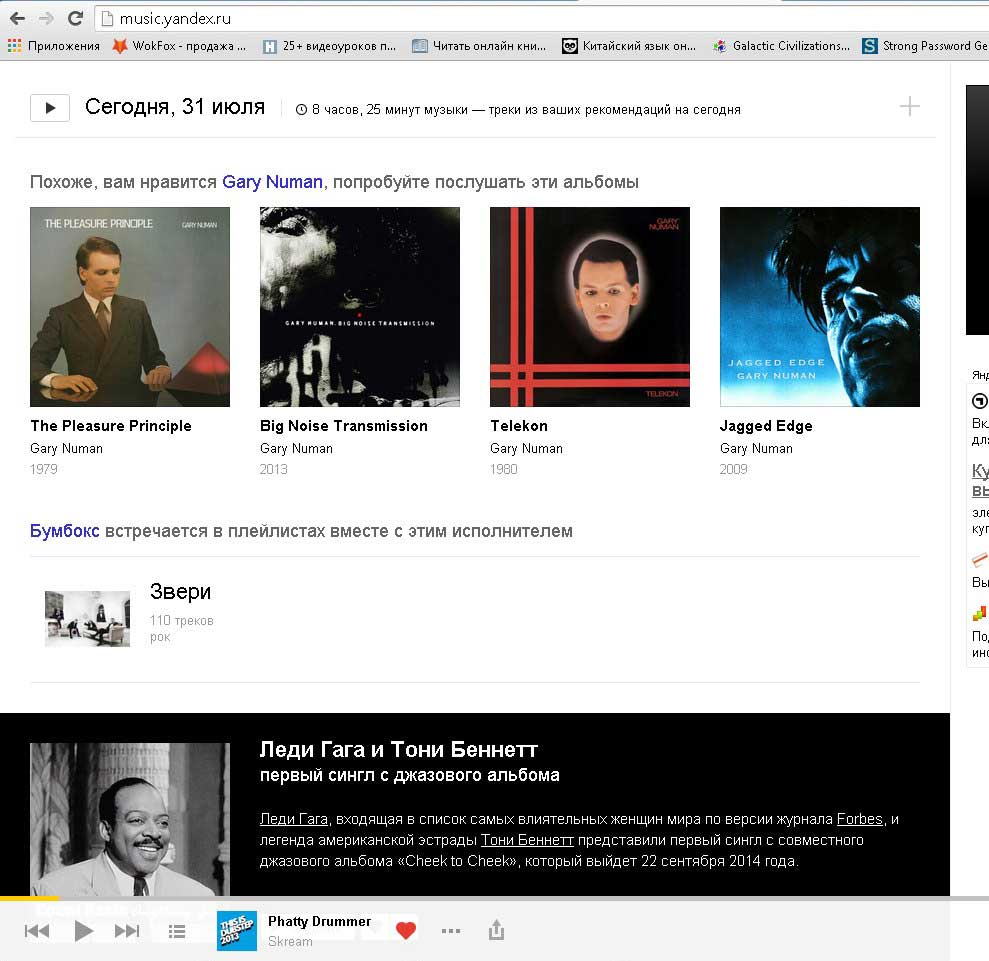Screen dimensions: 989x961
Task: Seek on the yellow track progress bar
Action: 494,898
